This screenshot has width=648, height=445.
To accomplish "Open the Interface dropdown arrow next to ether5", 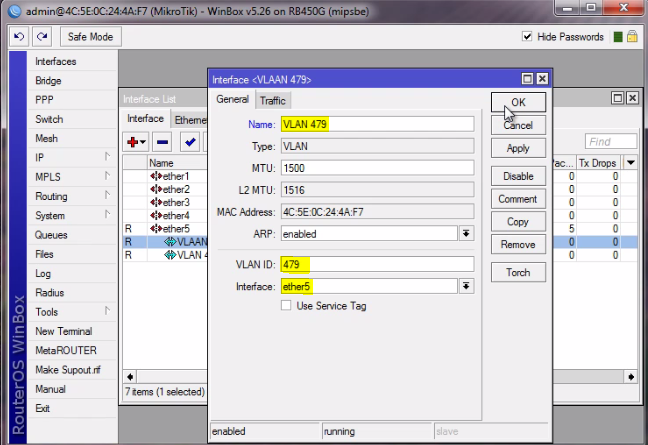I will pos(466,286).
